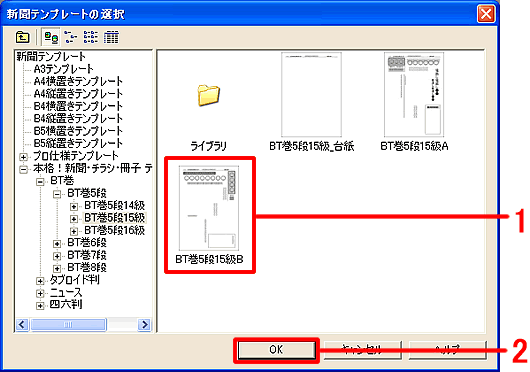
Task: Click tree scrollbar right arrow
Action: [x=145, y=324]
